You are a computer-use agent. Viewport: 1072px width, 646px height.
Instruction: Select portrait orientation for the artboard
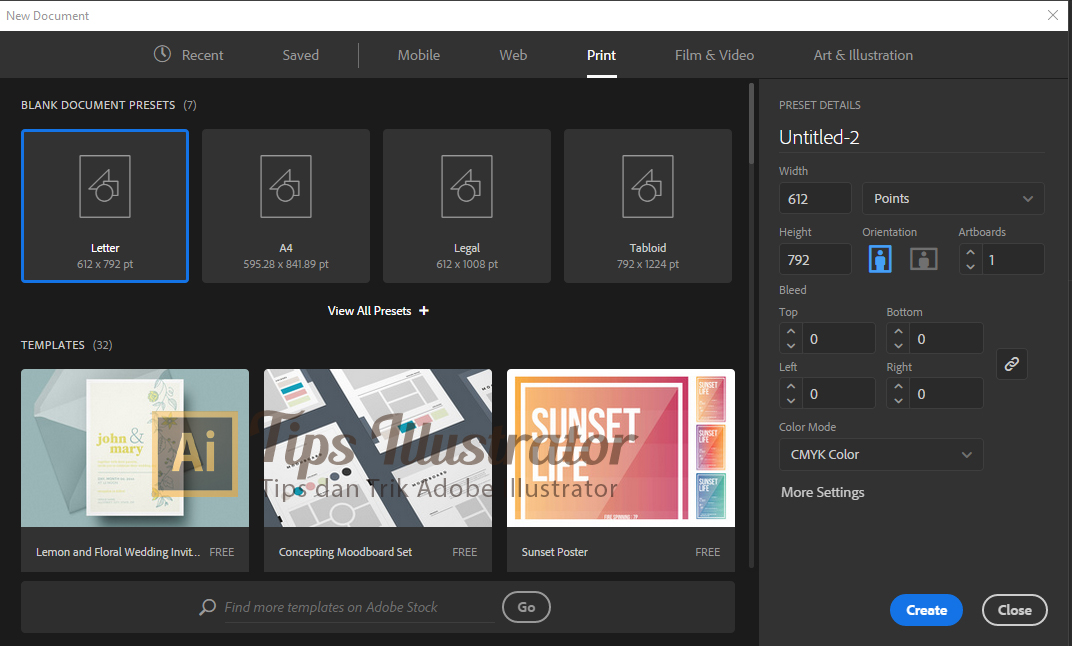879,258
